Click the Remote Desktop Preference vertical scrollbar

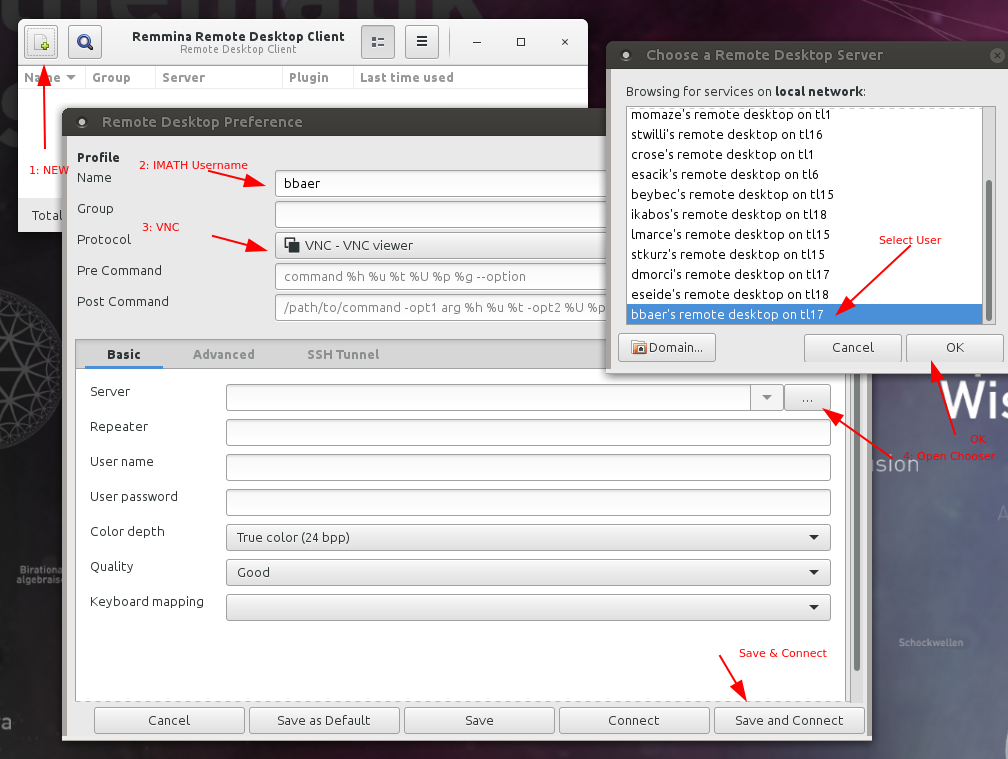pyautogui.click(x=856, y=521)
